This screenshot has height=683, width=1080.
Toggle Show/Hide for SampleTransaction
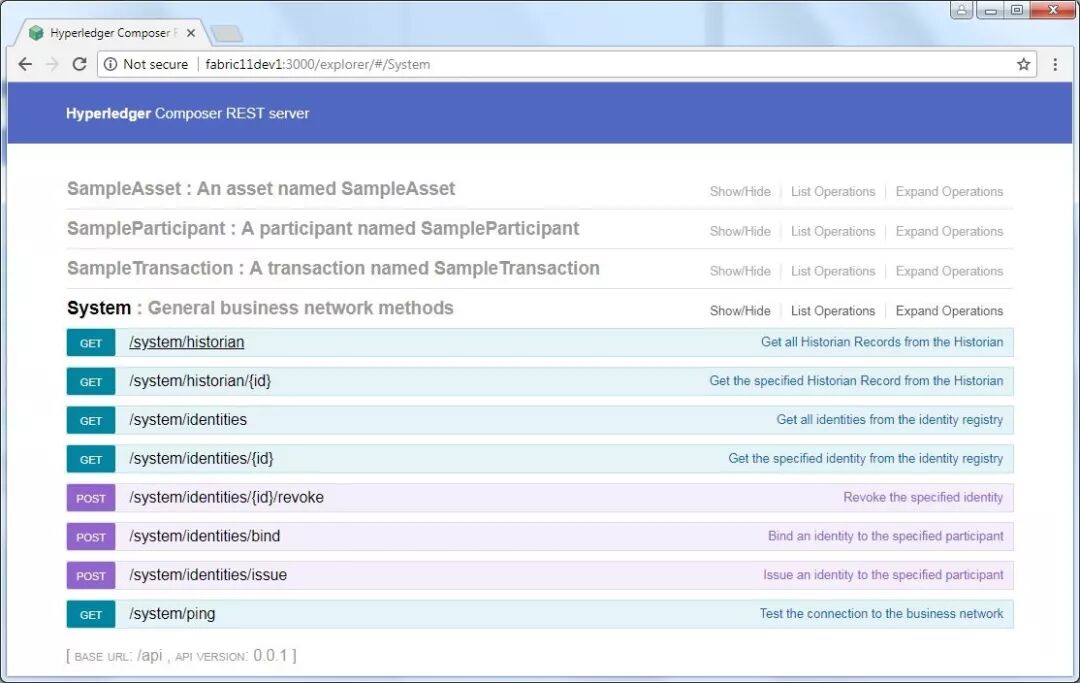(x=740, y=271)
